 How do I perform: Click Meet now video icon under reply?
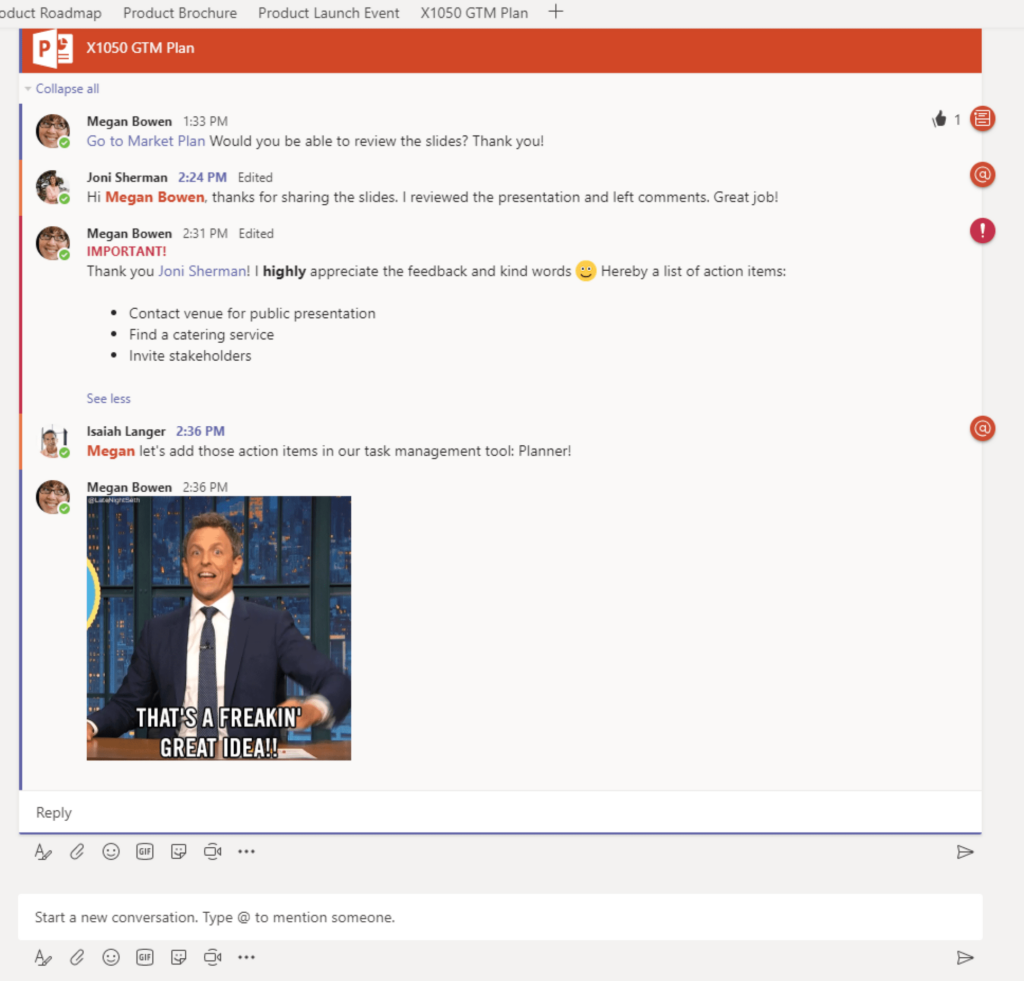tap(212, 852)
